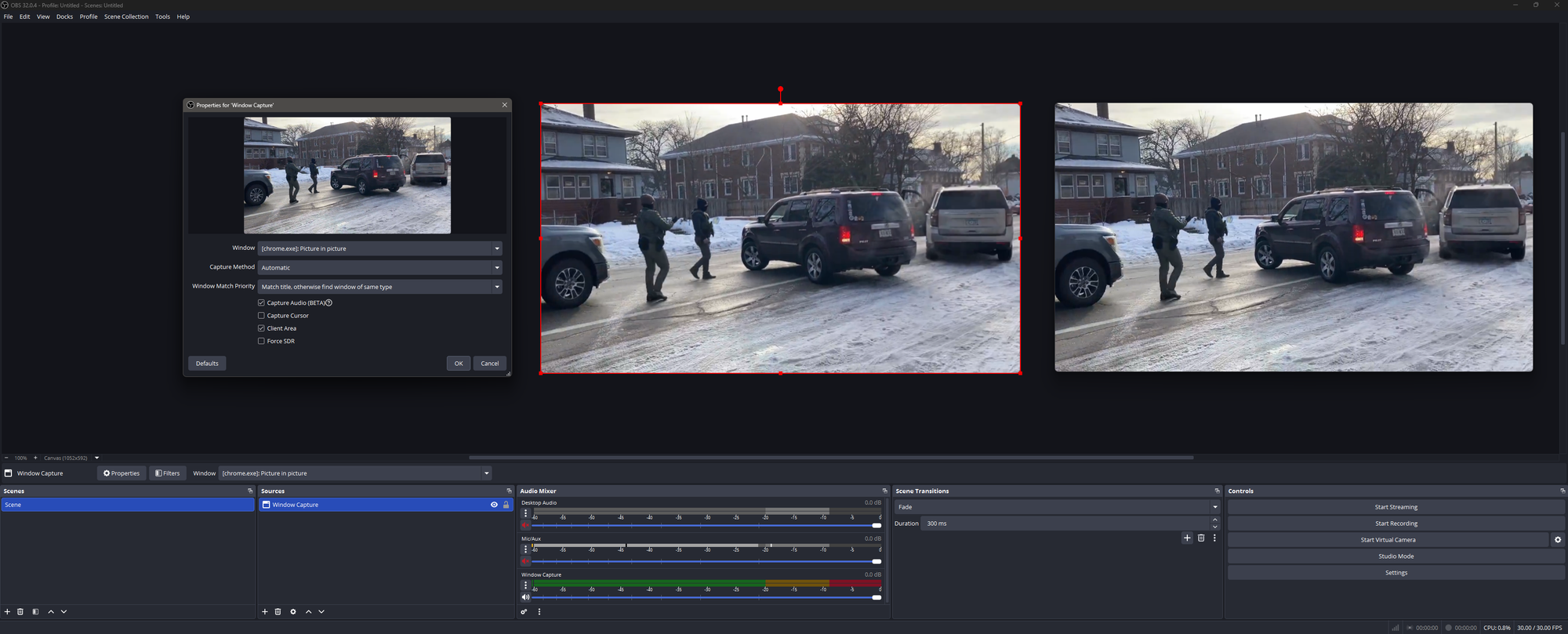
Task: Hide Window Capture source using eye icon
Action: pyautogui.click(x=494, y=505)
